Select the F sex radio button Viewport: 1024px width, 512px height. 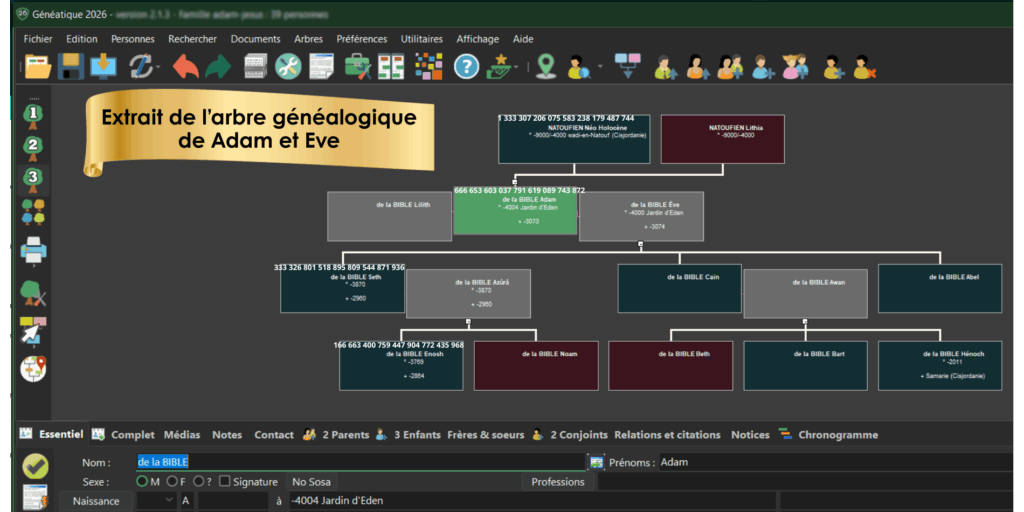(x=171, y=482)
